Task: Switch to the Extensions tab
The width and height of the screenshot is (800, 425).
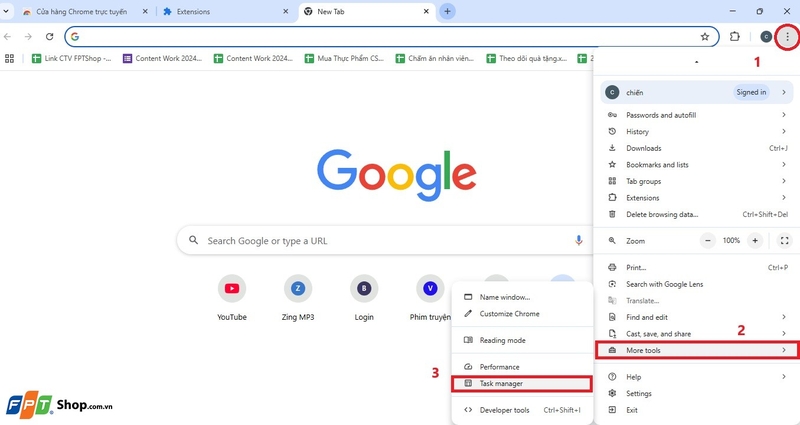Action: click(224, 11)
